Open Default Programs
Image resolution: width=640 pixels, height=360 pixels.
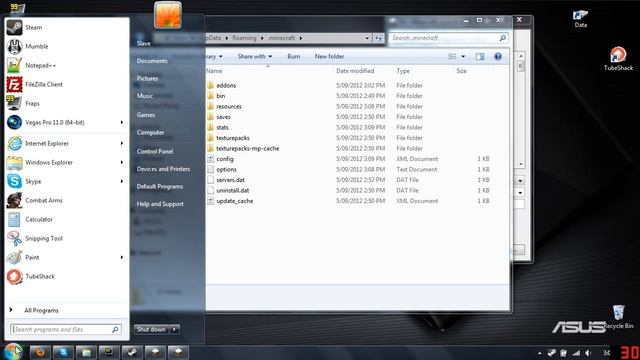[x=160, y=186]
